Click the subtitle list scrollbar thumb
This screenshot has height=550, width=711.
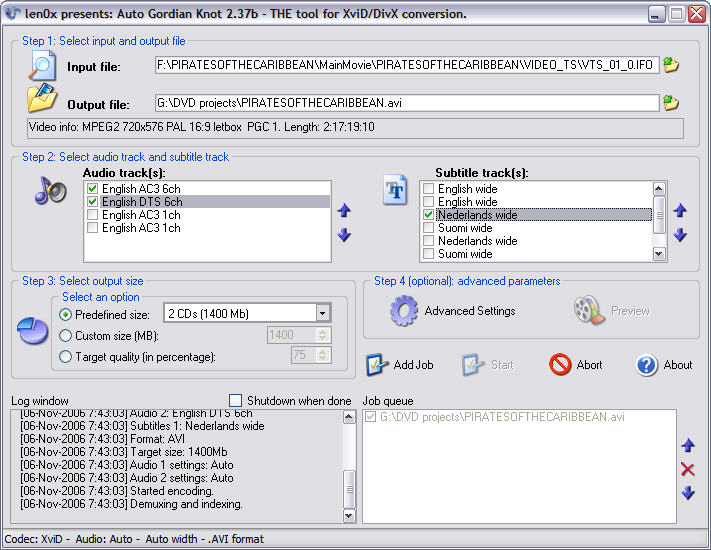(x=659, y=215)
